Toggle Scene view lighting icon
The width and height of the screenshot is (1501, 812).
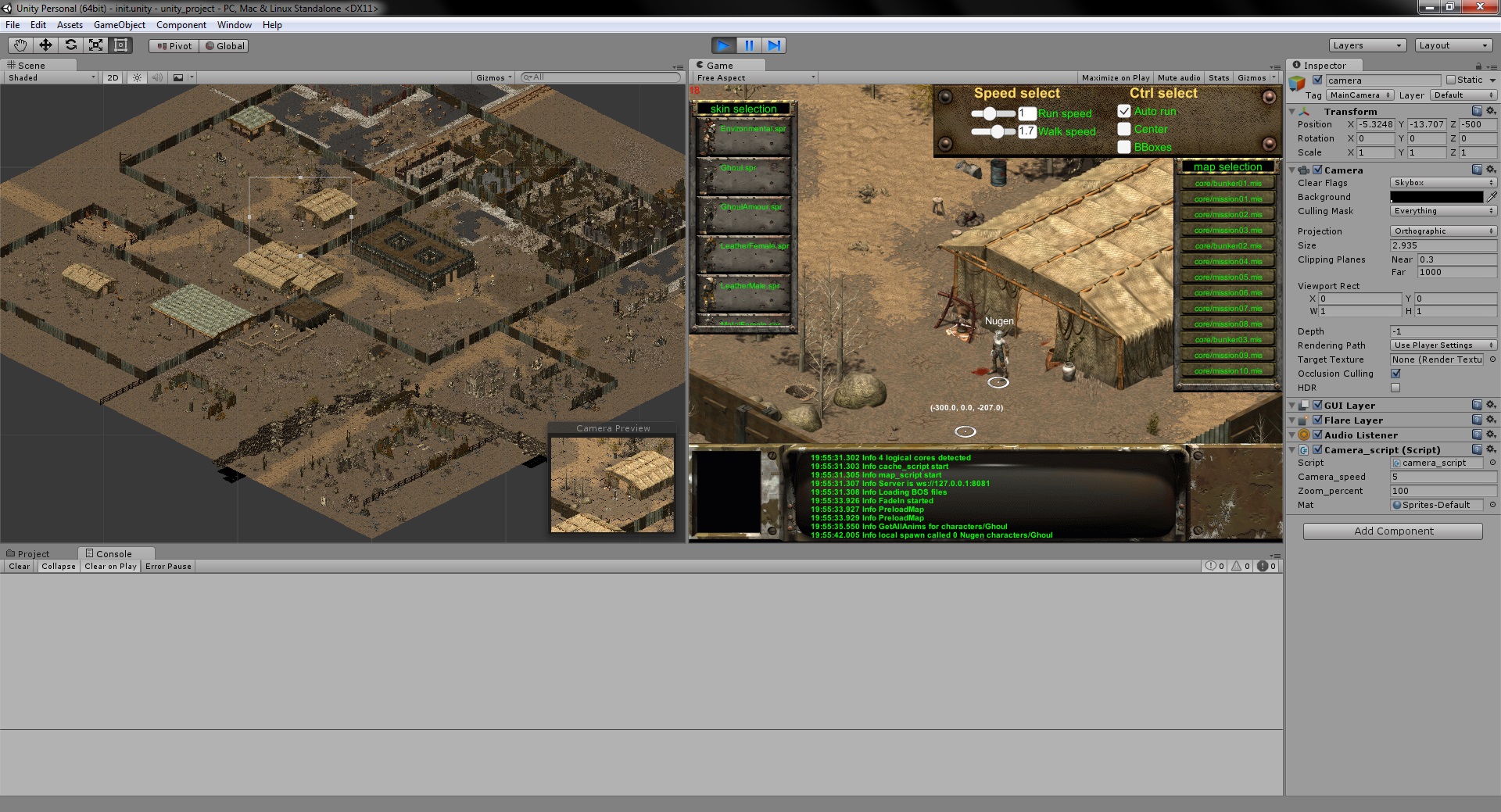tap(137, 77)
